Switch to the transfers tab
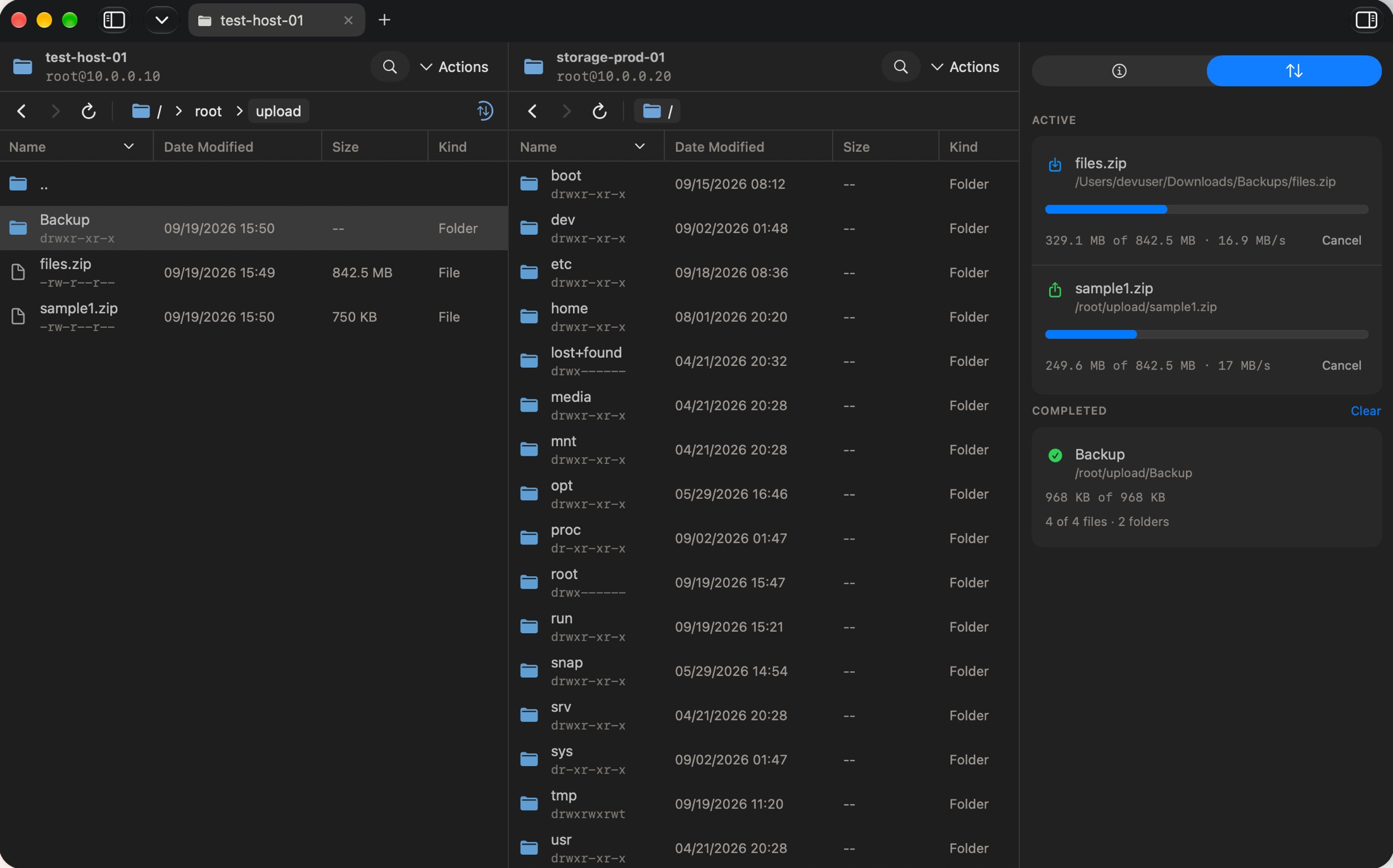Viewport: 1393px width, 868px height. coord(1294,71)
